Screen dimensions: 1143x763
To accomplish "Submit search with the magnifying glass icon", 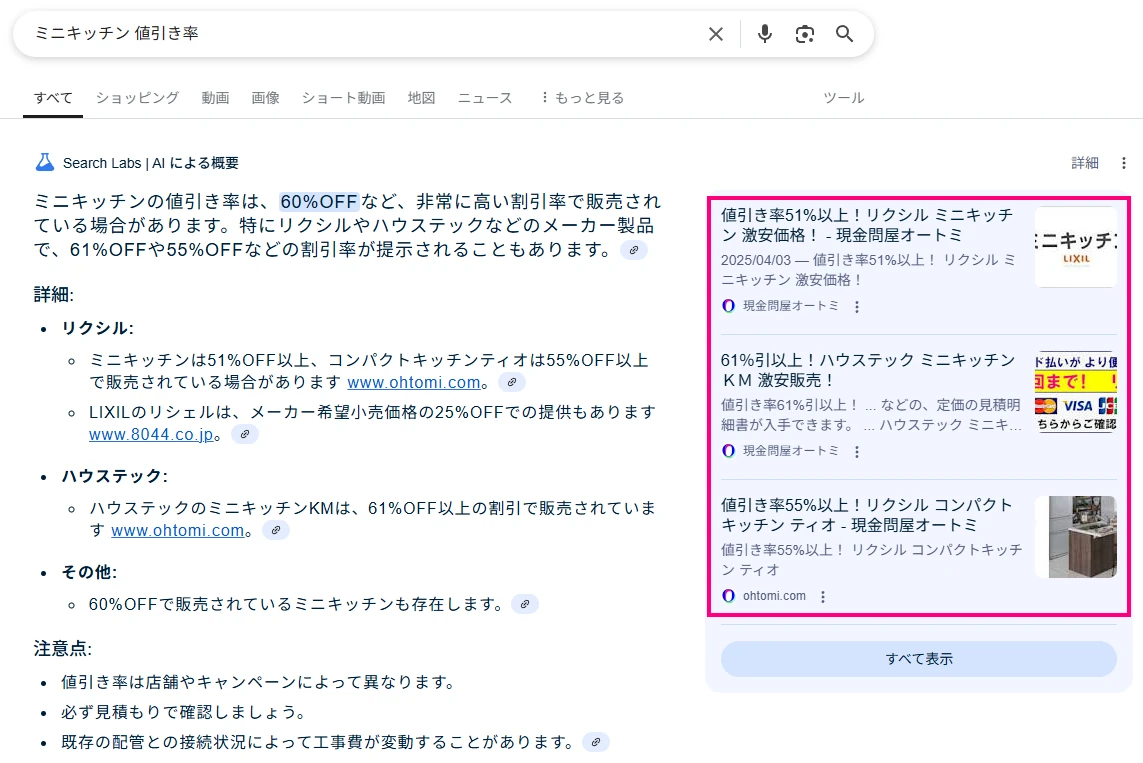I will point(844,34).
